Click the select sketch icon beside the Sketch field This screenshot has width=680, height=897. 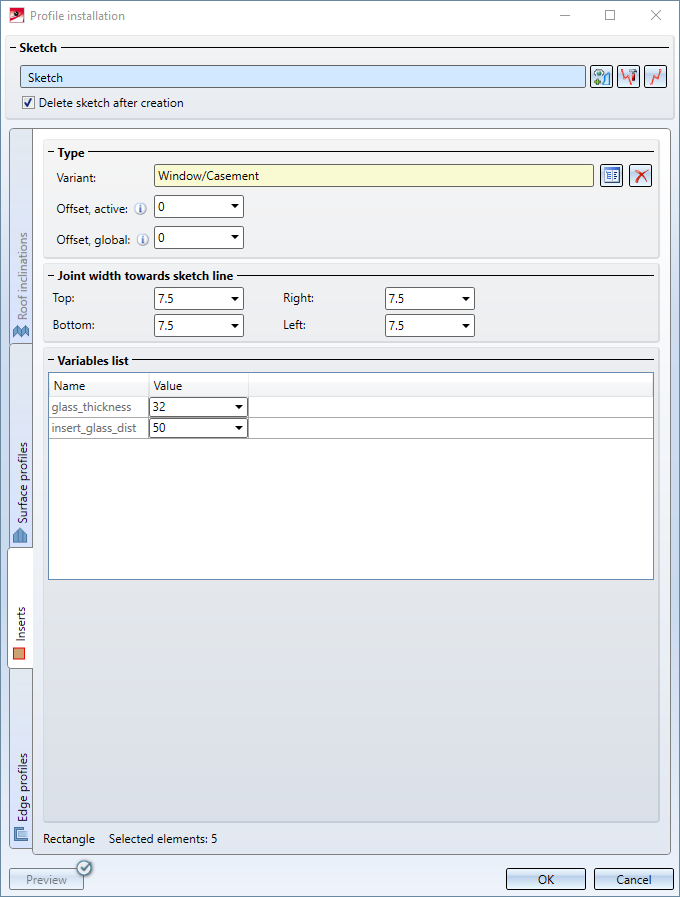tap(601, 77)
